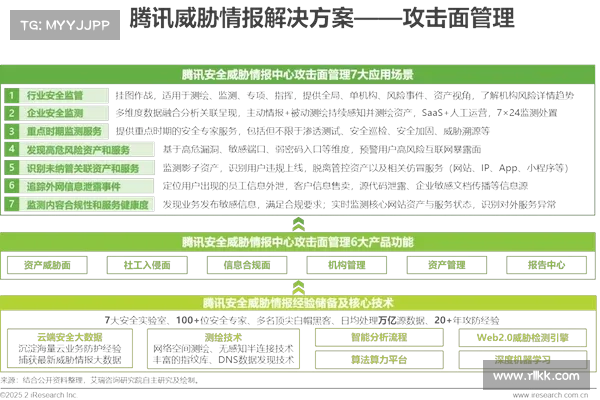The image size is (600, 400).
Task: Click the 算法算力平台 box
Action: click(379, 360)
